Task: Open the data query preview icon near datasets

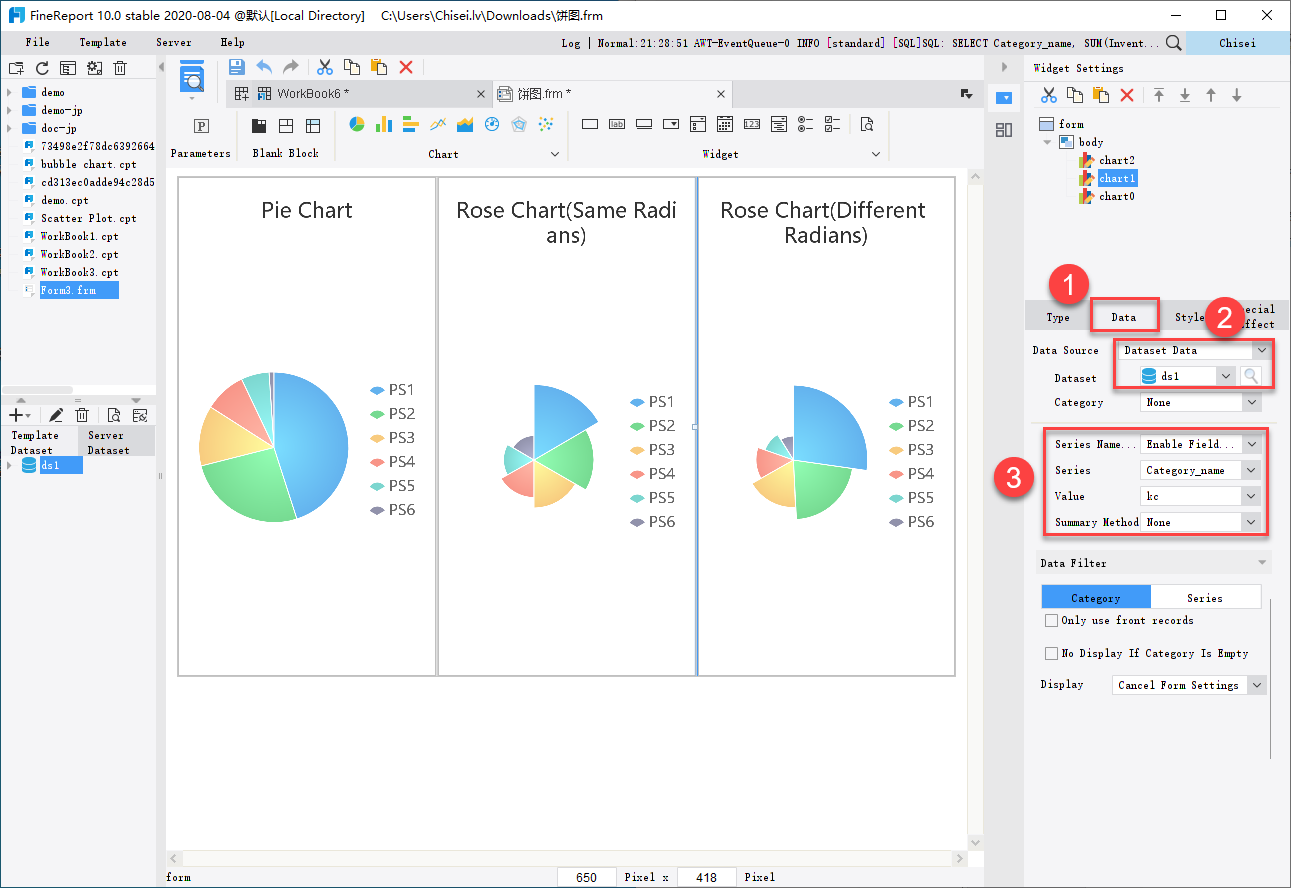Action: click(x=114, y=414)
